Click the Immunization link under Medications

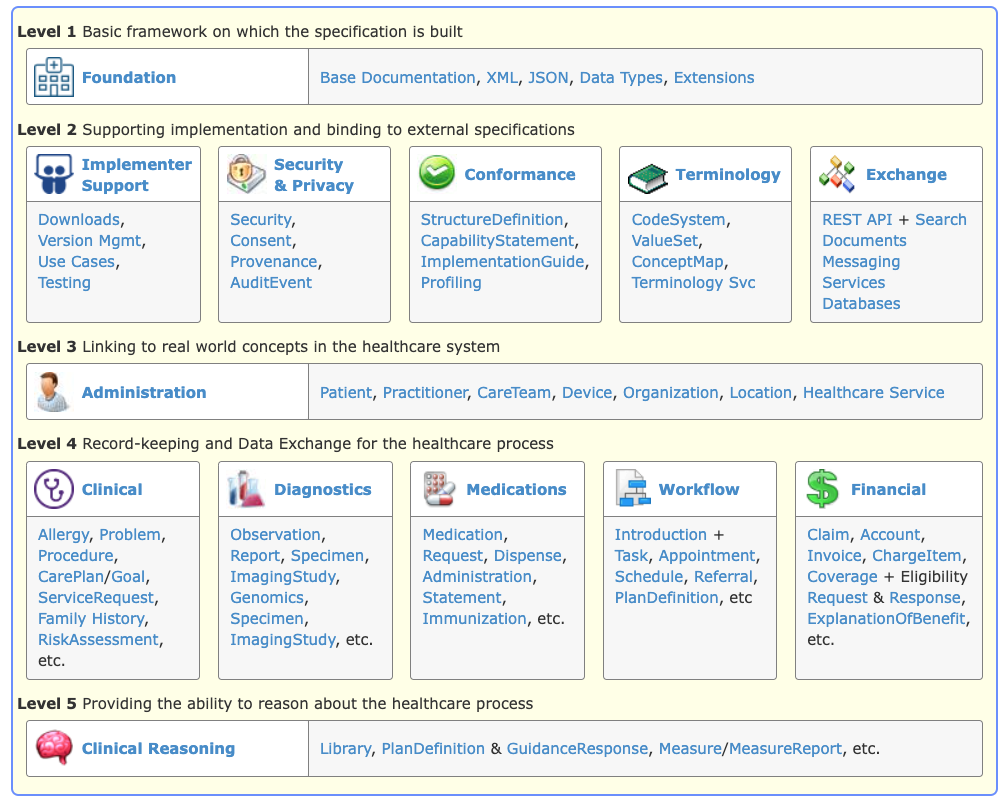click(474, 619)
